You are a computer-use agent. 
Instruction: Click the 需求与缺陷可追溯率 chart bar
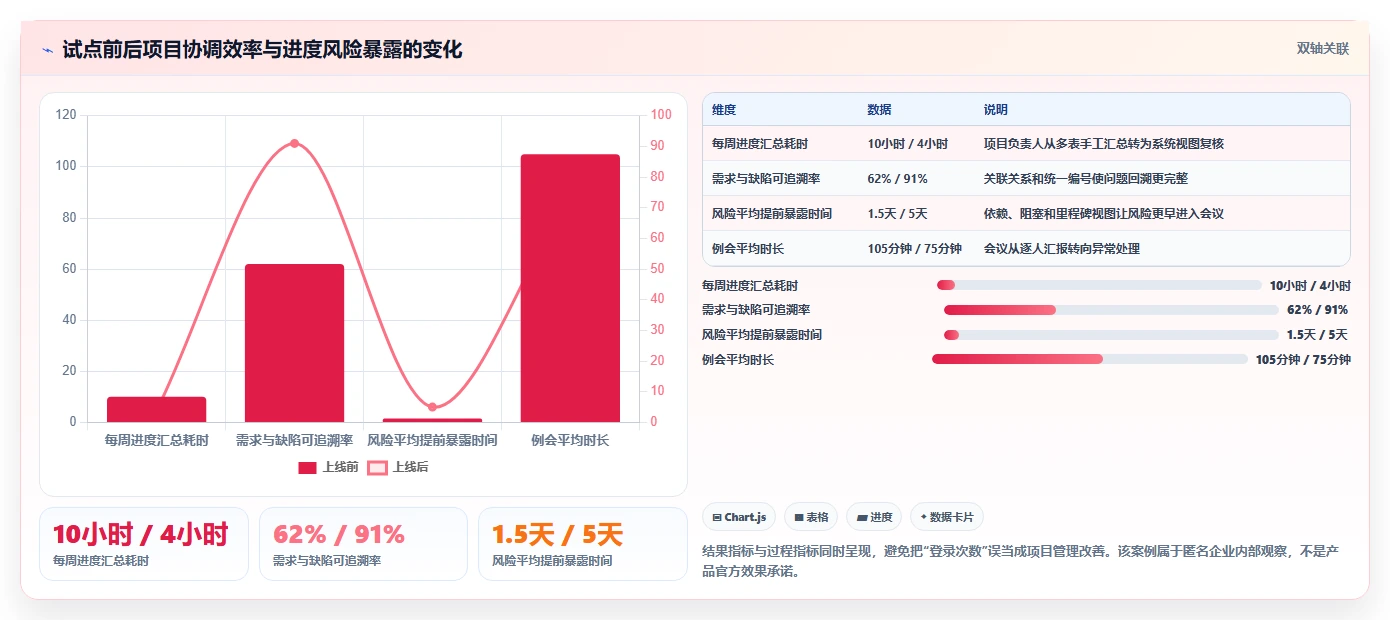coord(294,343)
